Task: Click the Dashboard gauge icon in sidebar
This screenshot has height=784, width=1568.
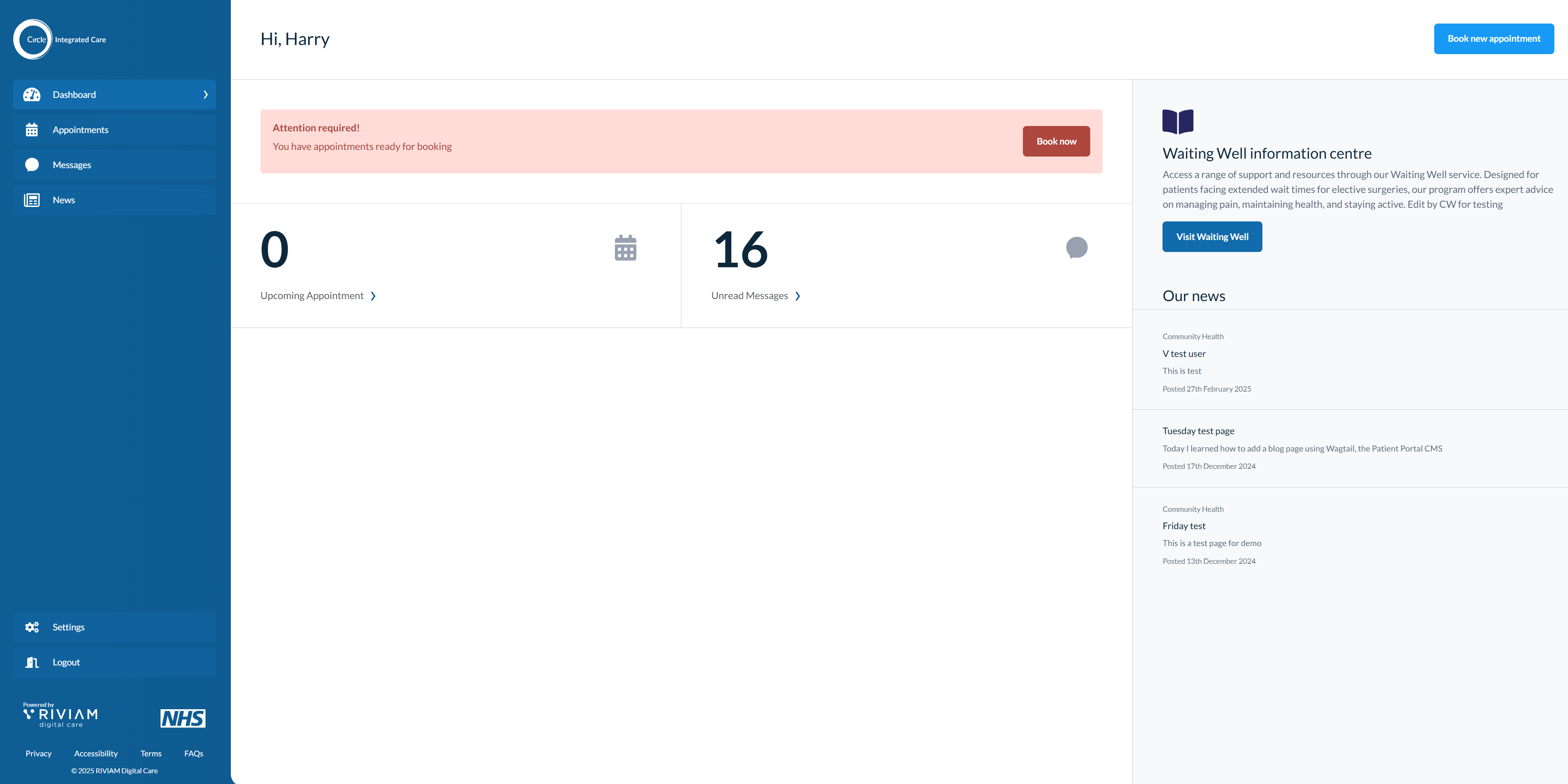Action: click(32, 94)
